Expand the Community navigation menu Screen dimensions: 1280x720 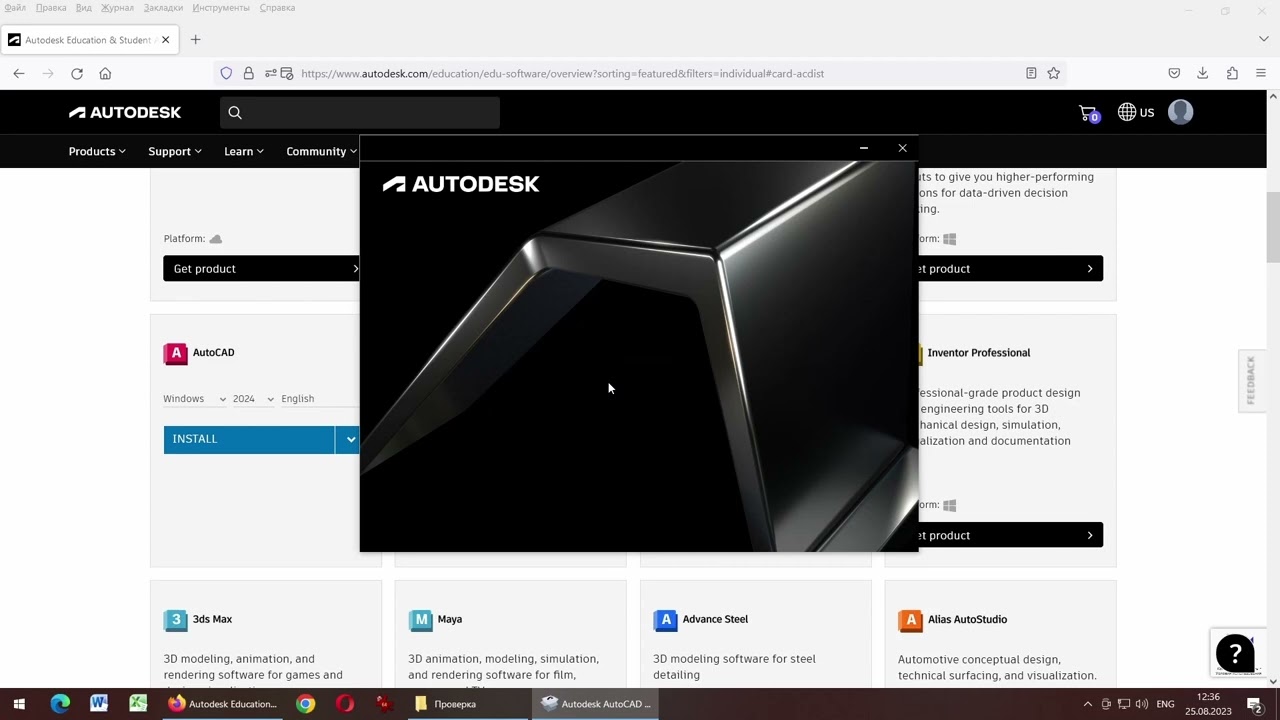(322, 151)
